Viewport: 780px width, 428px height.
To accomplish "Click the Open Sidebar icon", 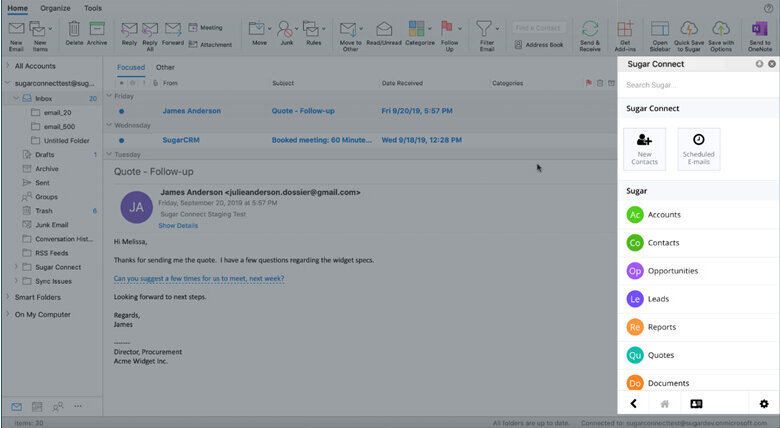I will [660, 29].
